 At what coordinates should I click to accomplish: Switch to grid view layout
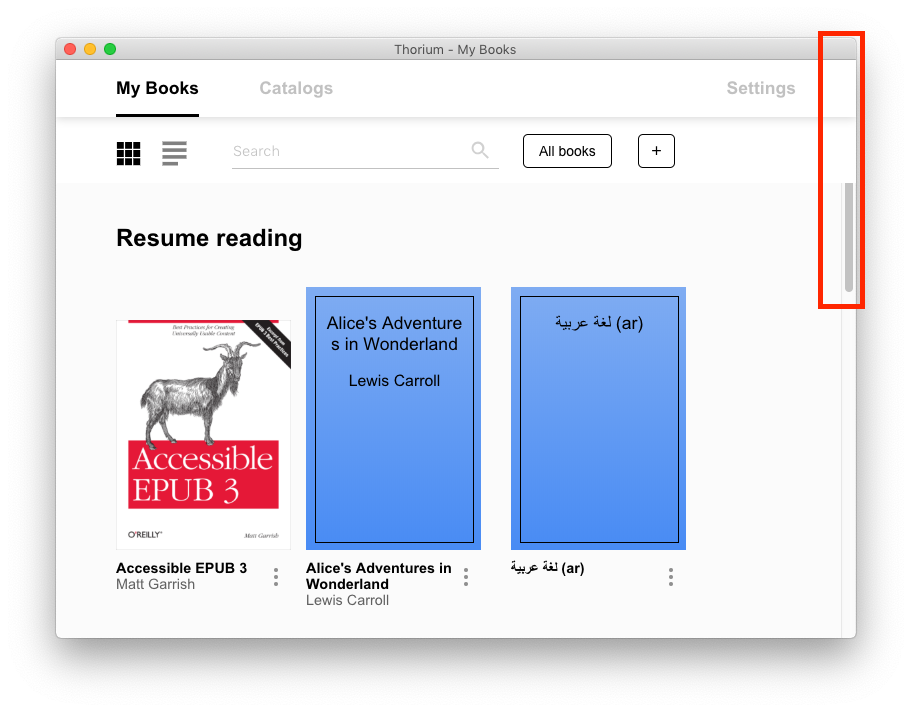128,153
